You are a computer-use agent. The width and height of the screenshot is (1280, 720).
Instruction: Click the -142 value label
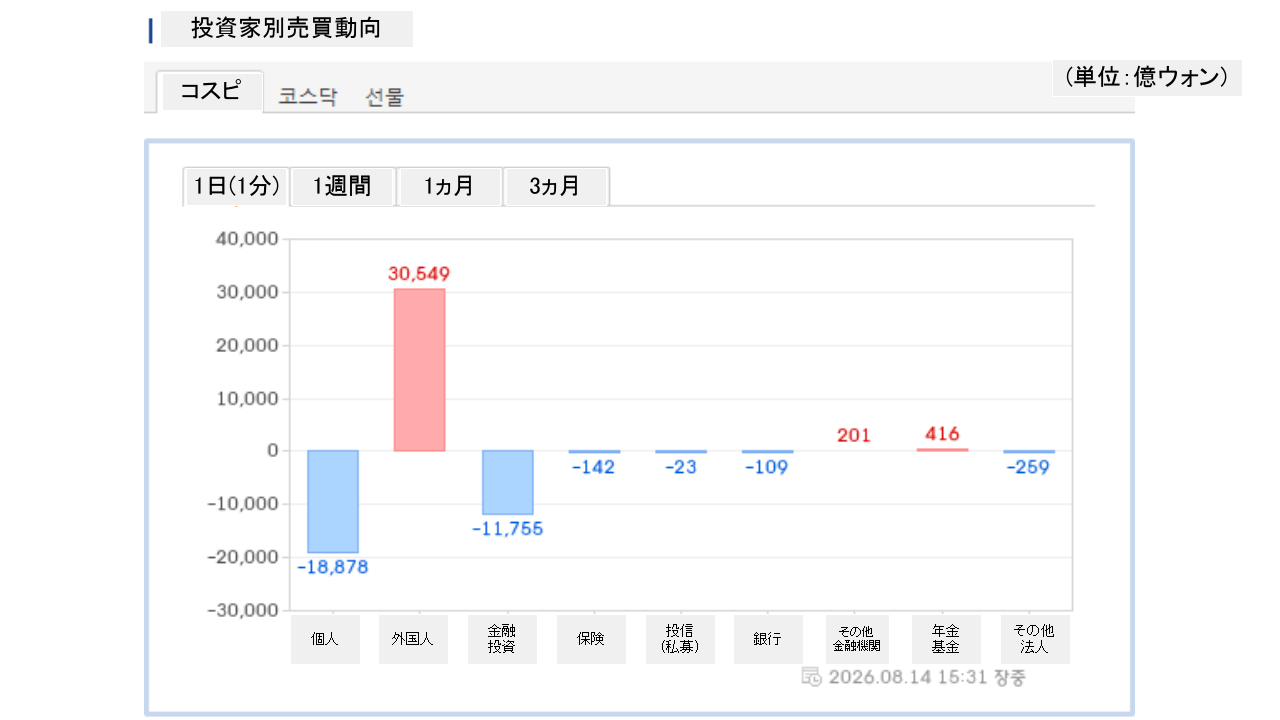(x=594, y=467)
